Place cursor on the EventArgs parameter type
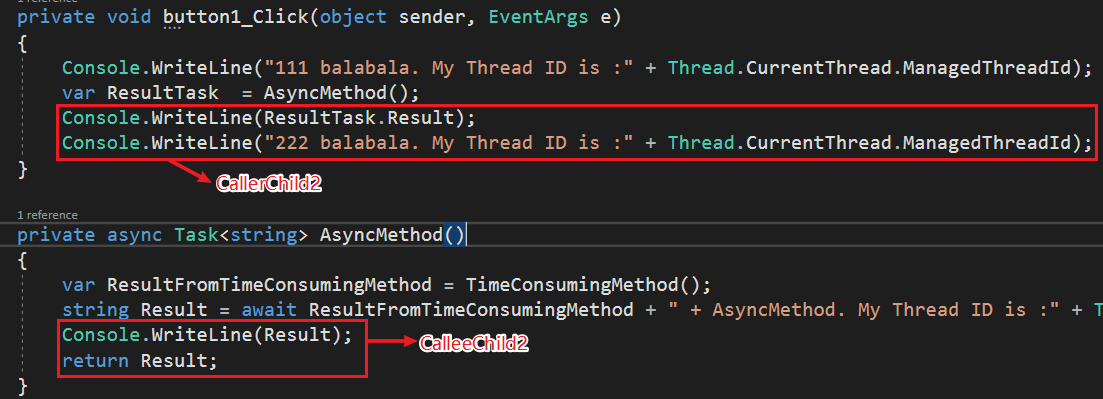Viewport: 1103px width, 399px height. (539, 16)
